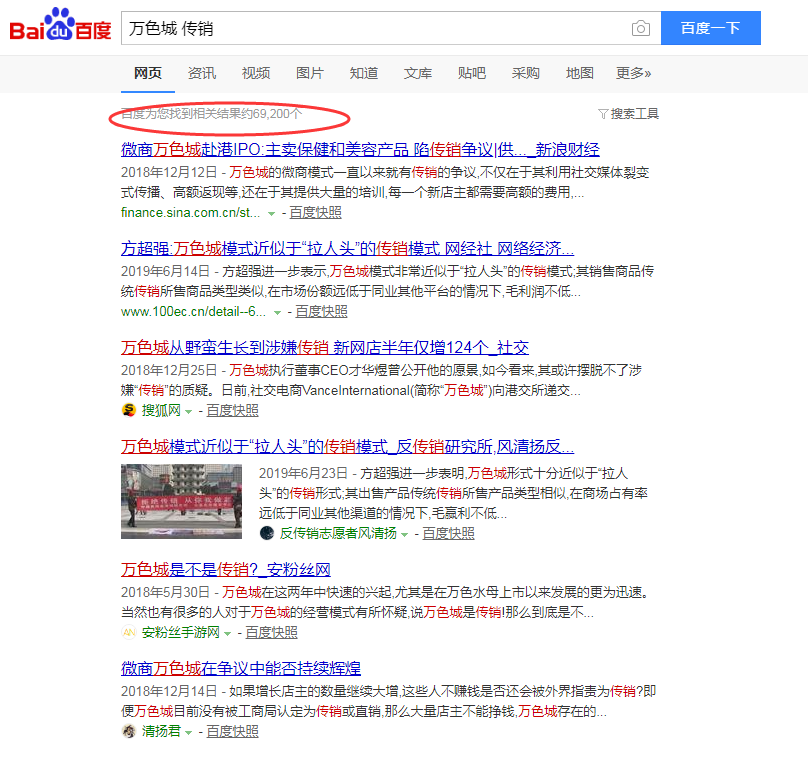Open 百度快照 for the sina finance result

[x=315, y=212]
